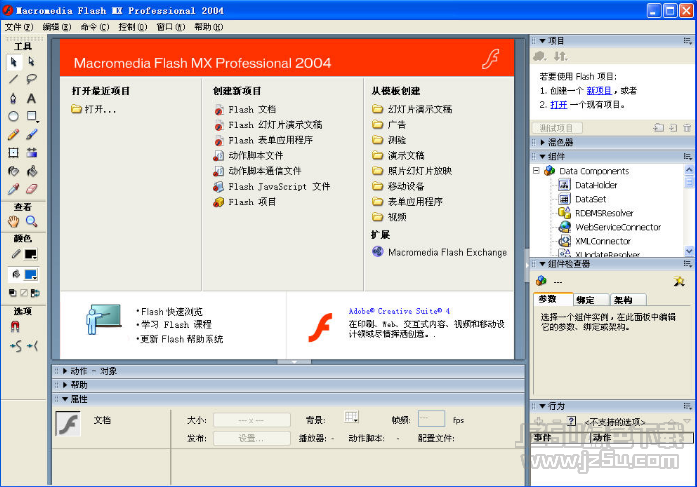The image size is (697, 487).
Task: Select the Subselection tool
Action: pos(31,62)
